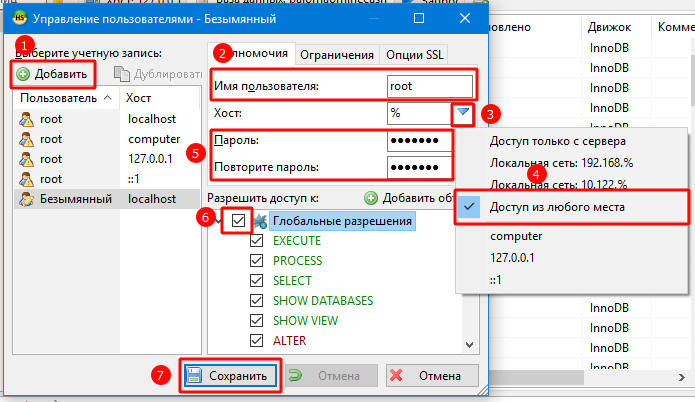Click the greyed-out Отмена undo button

click(x=331, y=375)
